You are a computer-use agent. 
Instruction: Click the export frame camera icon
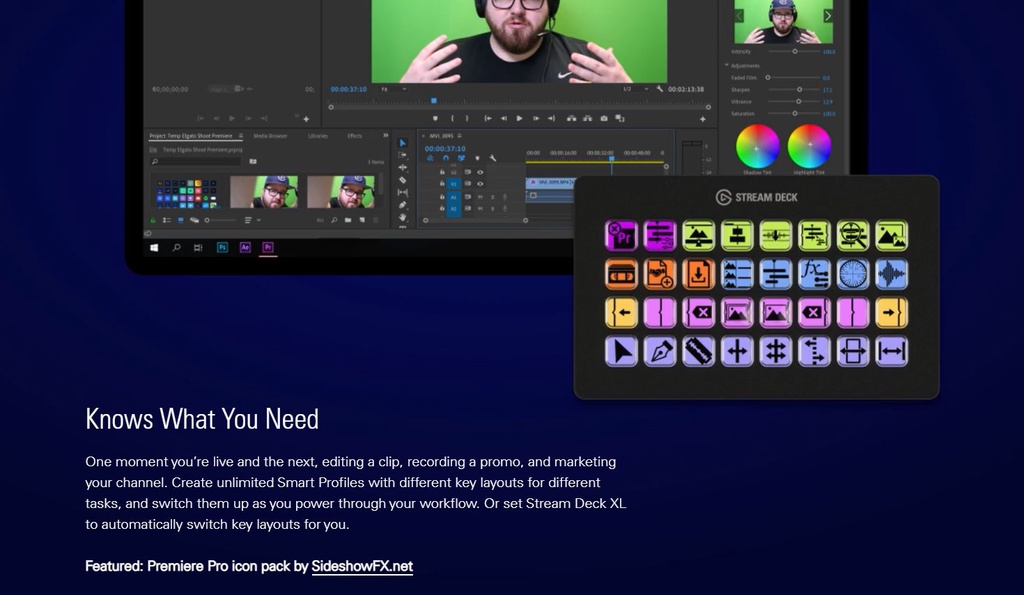[604, 118]
